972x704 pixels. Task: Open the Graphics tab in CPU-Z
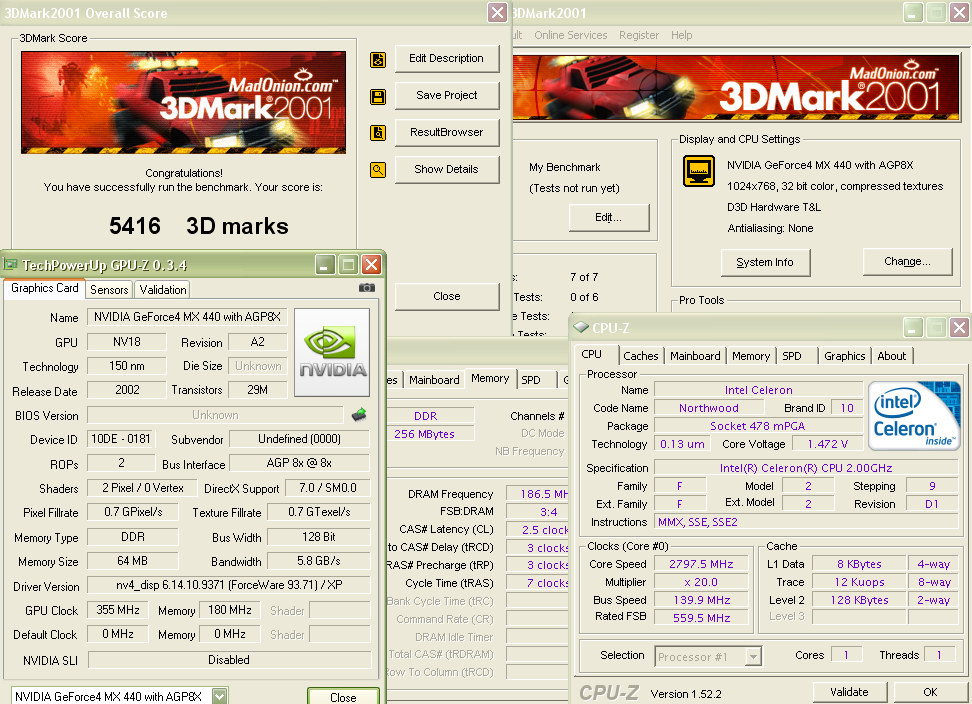tap(844, 356)
